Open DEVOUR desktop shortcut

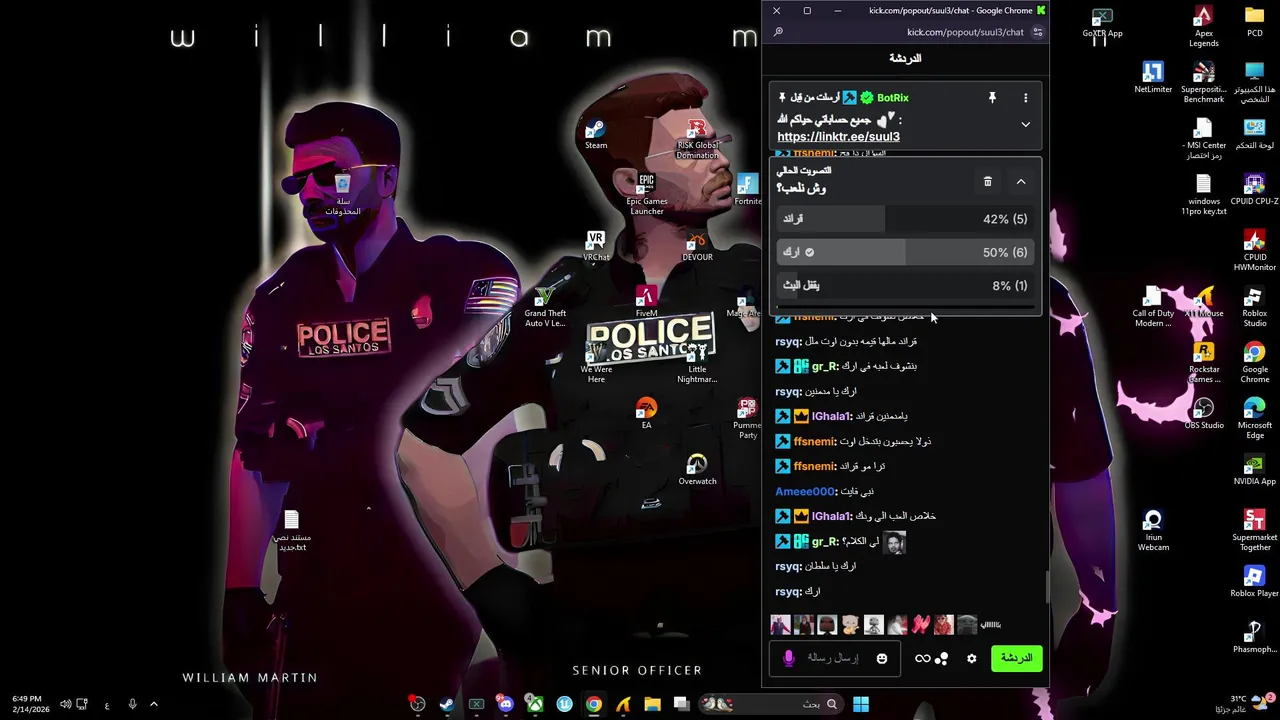click(697, 246)
